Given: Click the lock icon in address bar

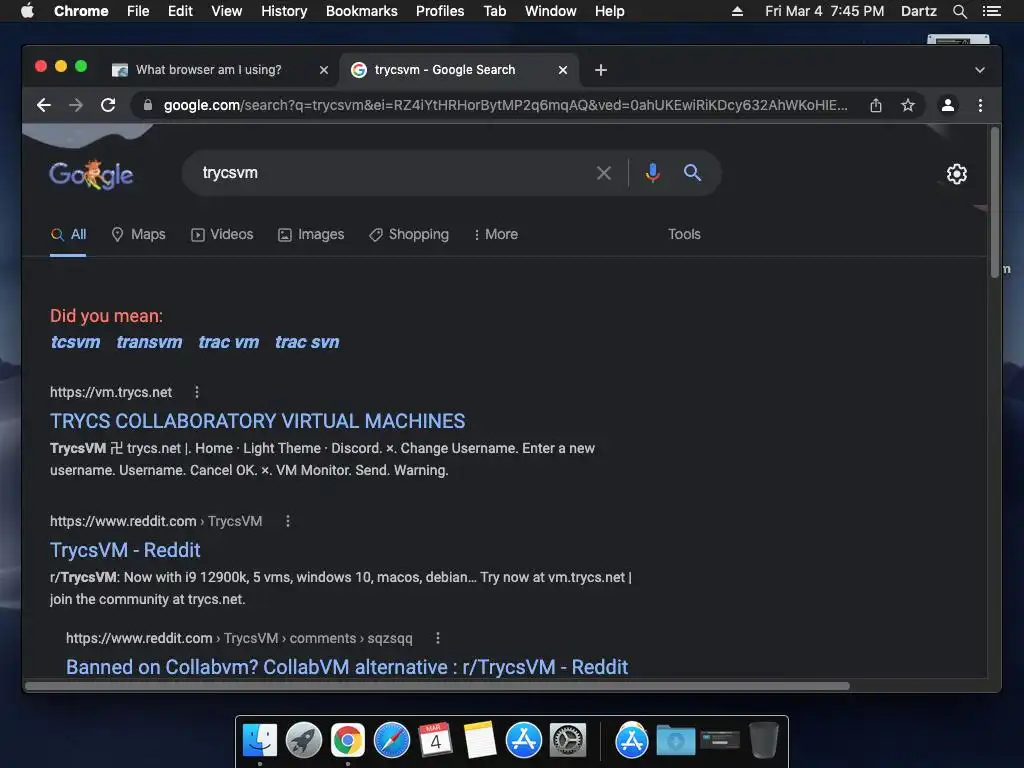Looking at the screenshot, I should click(x=148, y=105).
